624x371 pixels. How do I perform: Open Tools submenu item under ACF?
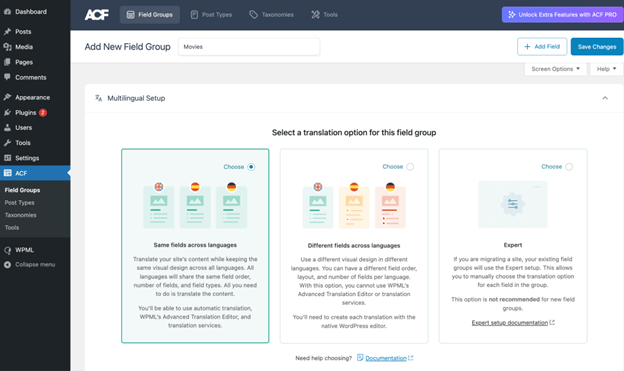(x=12, y=227)
